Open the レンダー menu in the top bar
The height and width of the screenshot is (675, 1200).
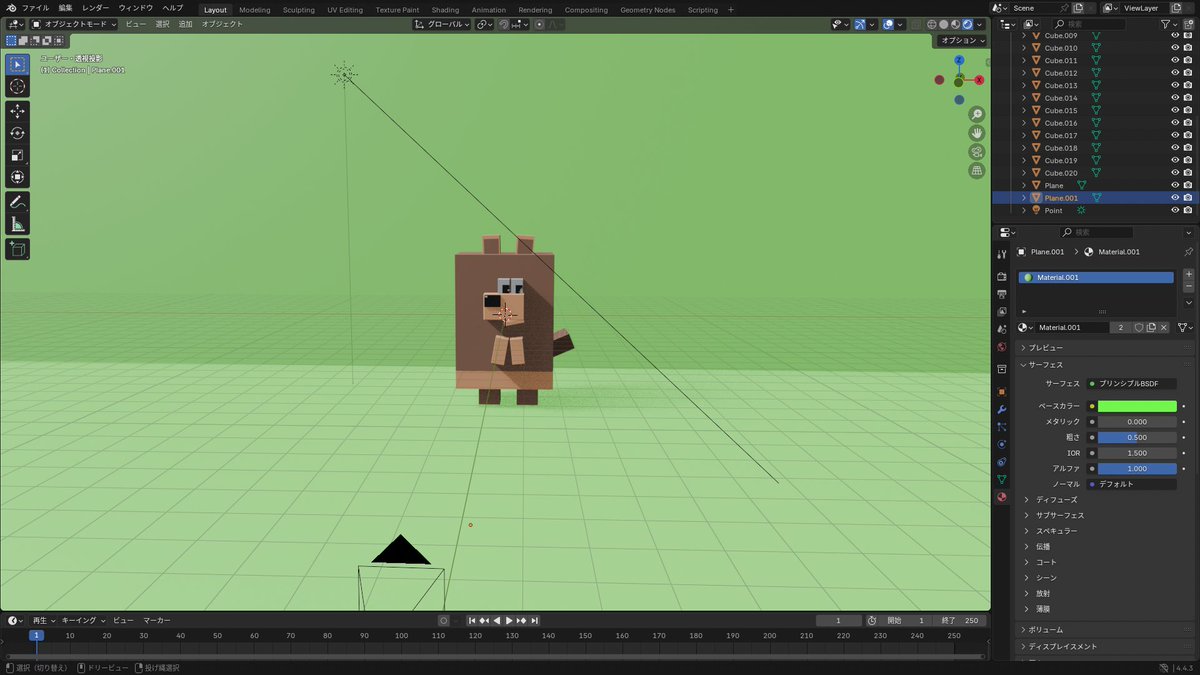[x=95, y=7]
